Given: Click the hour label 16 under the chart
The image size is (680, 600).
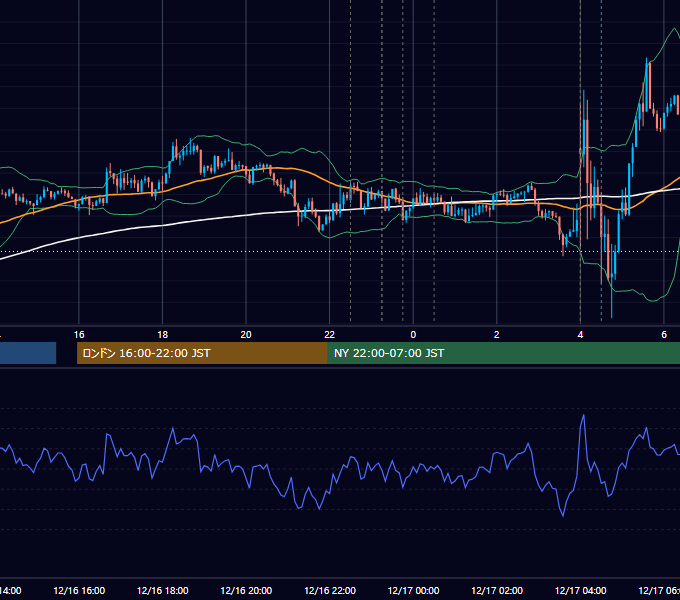Looking at the screenshot, I should [79, 335].
